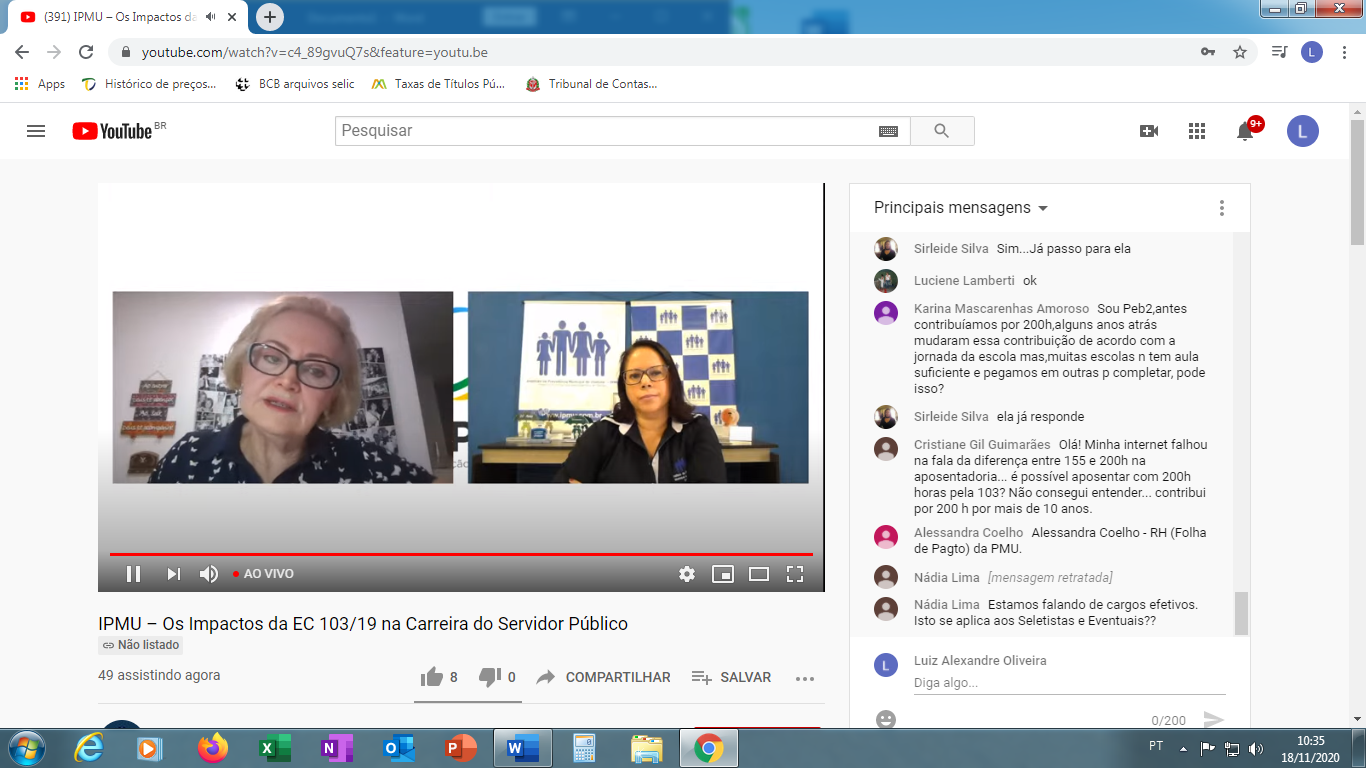The width and height of the screenshot is (1366, 768).
Task: Launch Internet Explorer from taskbar
Action: click(x=90, y=748)
